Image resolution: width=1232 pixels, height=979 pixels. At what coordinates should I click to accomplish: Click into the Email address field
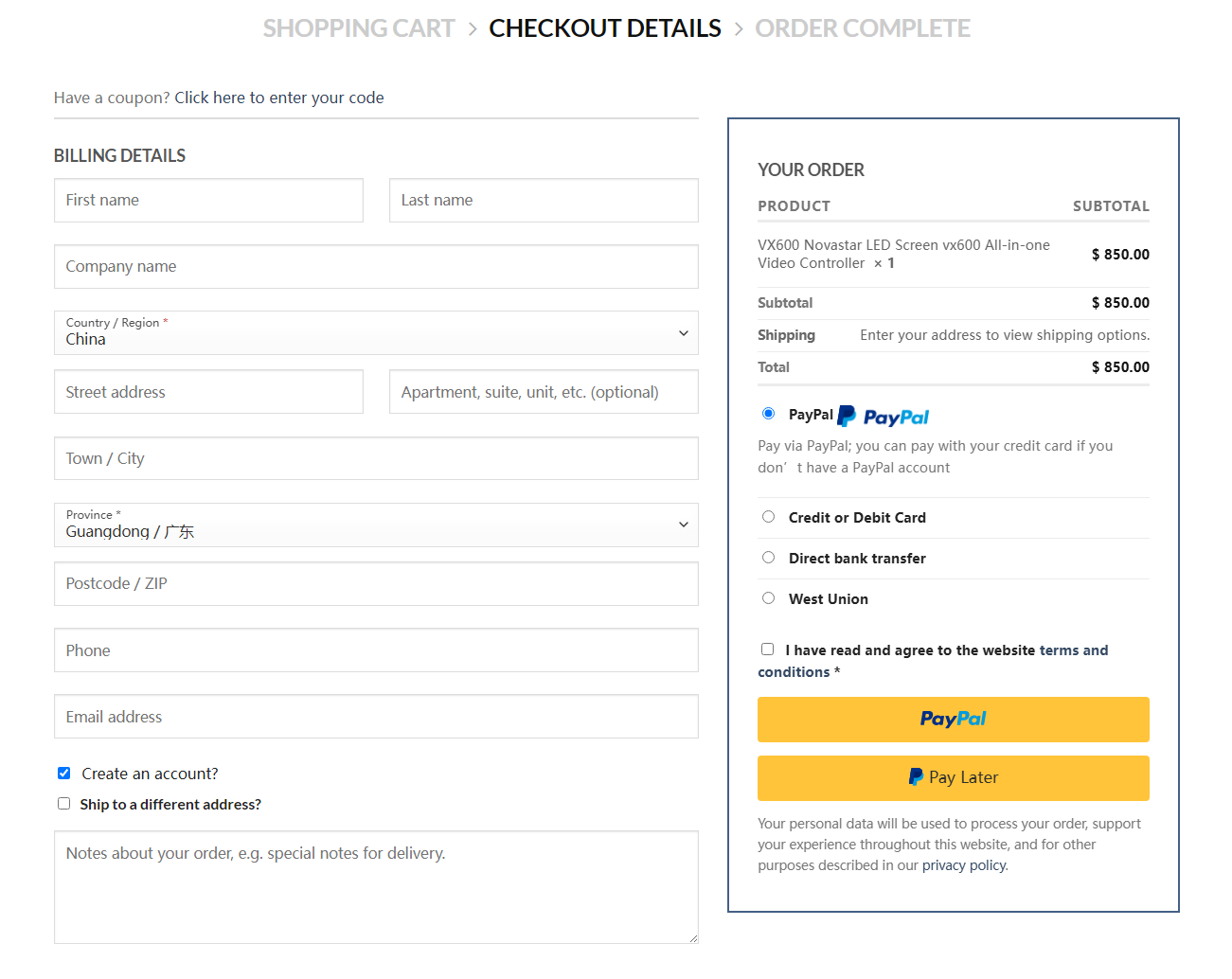click(x=376, y=717)
